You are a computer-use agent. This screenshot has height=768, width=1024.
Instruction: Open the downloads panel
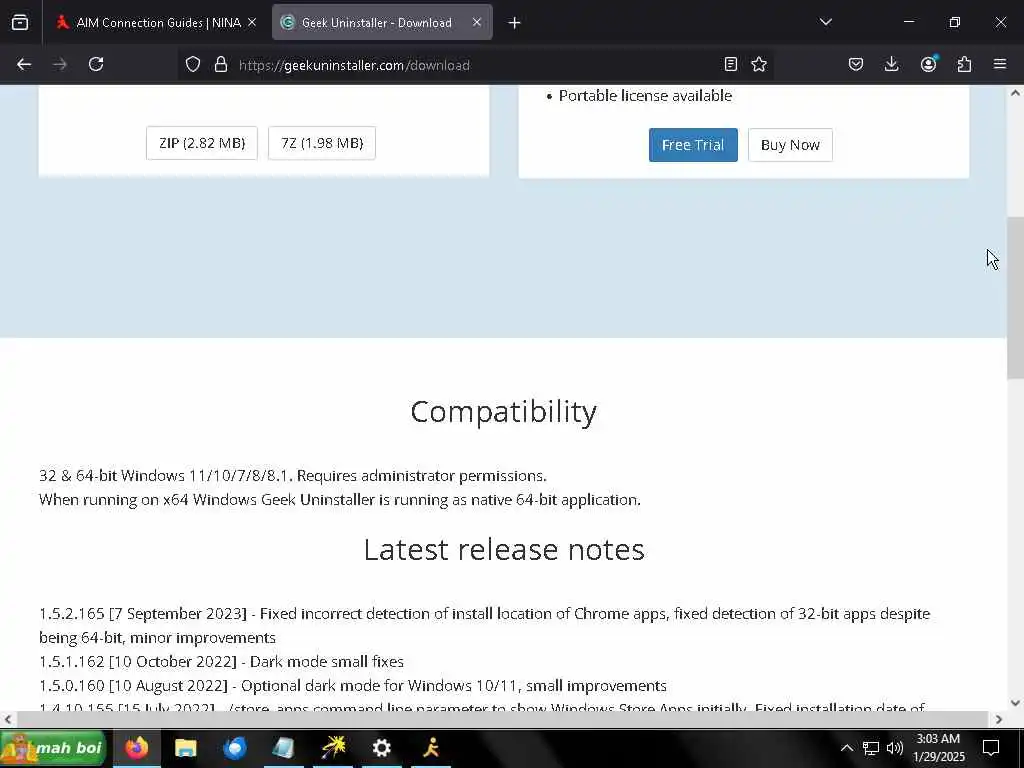(x=891, y=64)
